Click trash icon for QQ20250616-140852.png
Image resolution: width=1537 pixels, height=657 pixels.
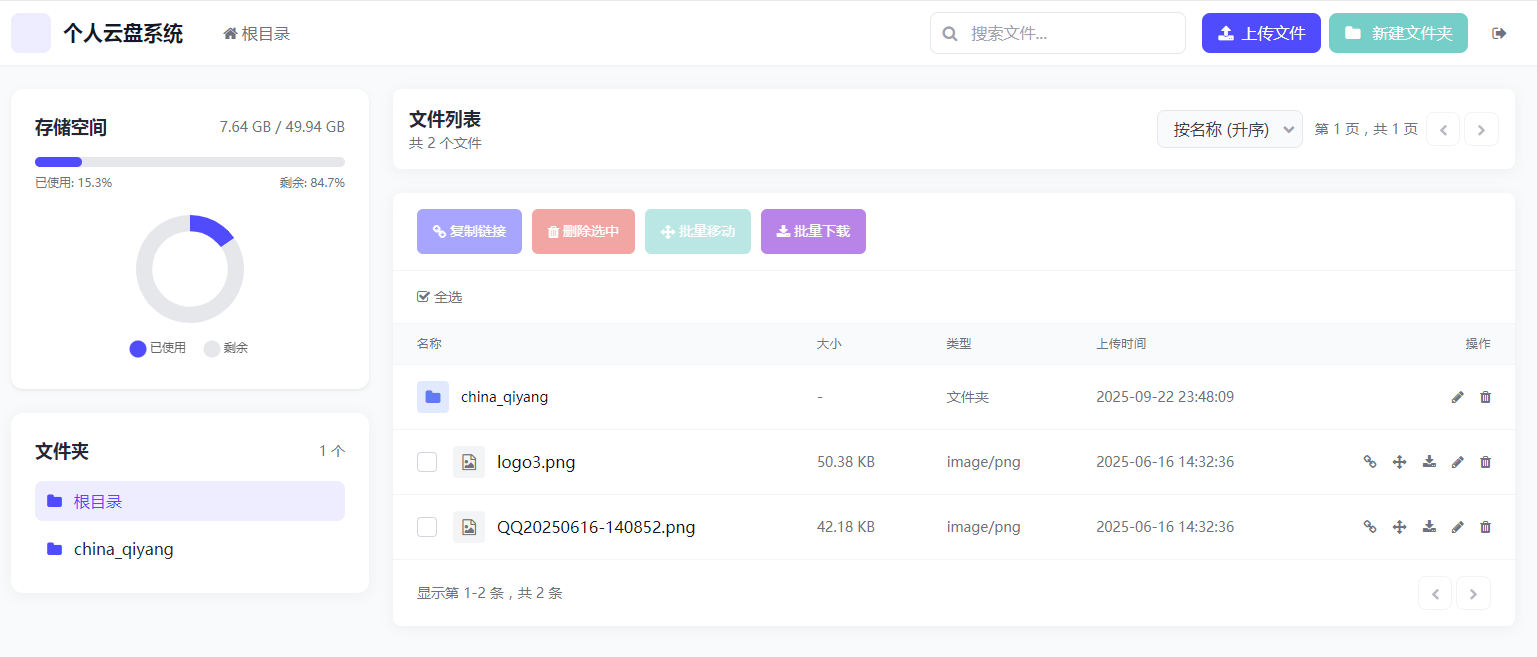(1485, 527)
